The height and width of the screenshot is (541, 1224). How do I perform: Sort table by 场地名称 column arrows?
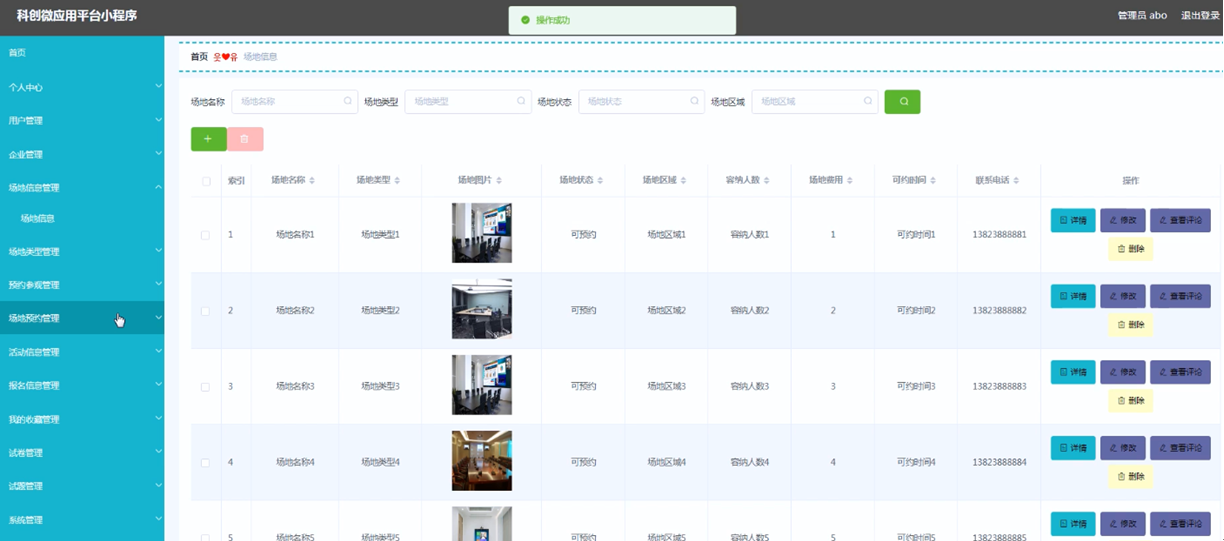tap(312, 181)
